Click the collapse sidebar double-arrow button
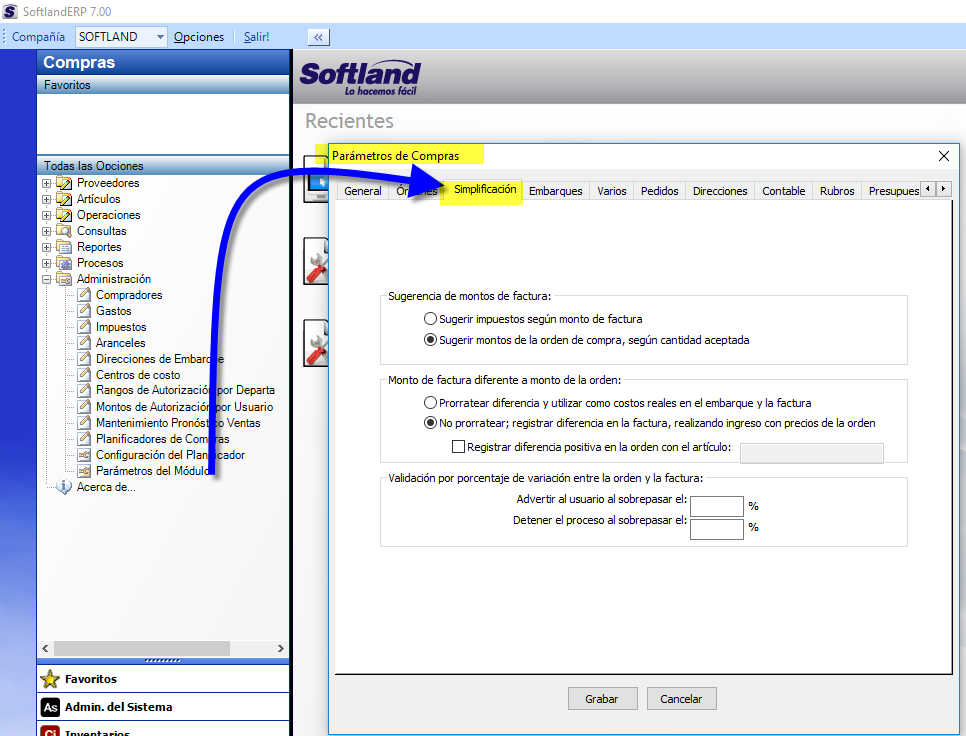 click(318, 37)
